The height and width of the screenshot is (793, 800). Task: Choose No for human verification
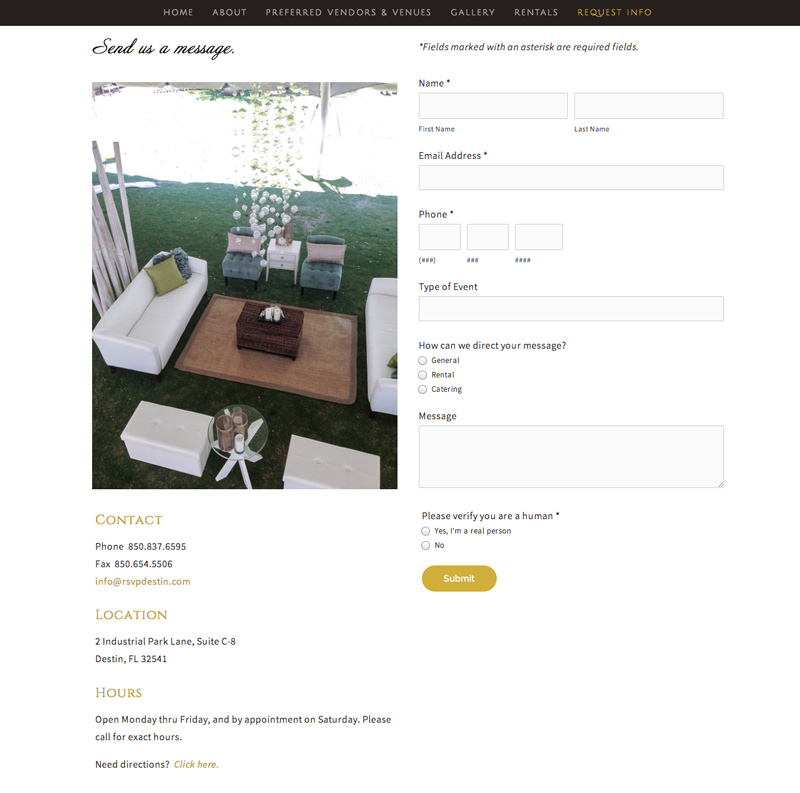tap(426, 545)
